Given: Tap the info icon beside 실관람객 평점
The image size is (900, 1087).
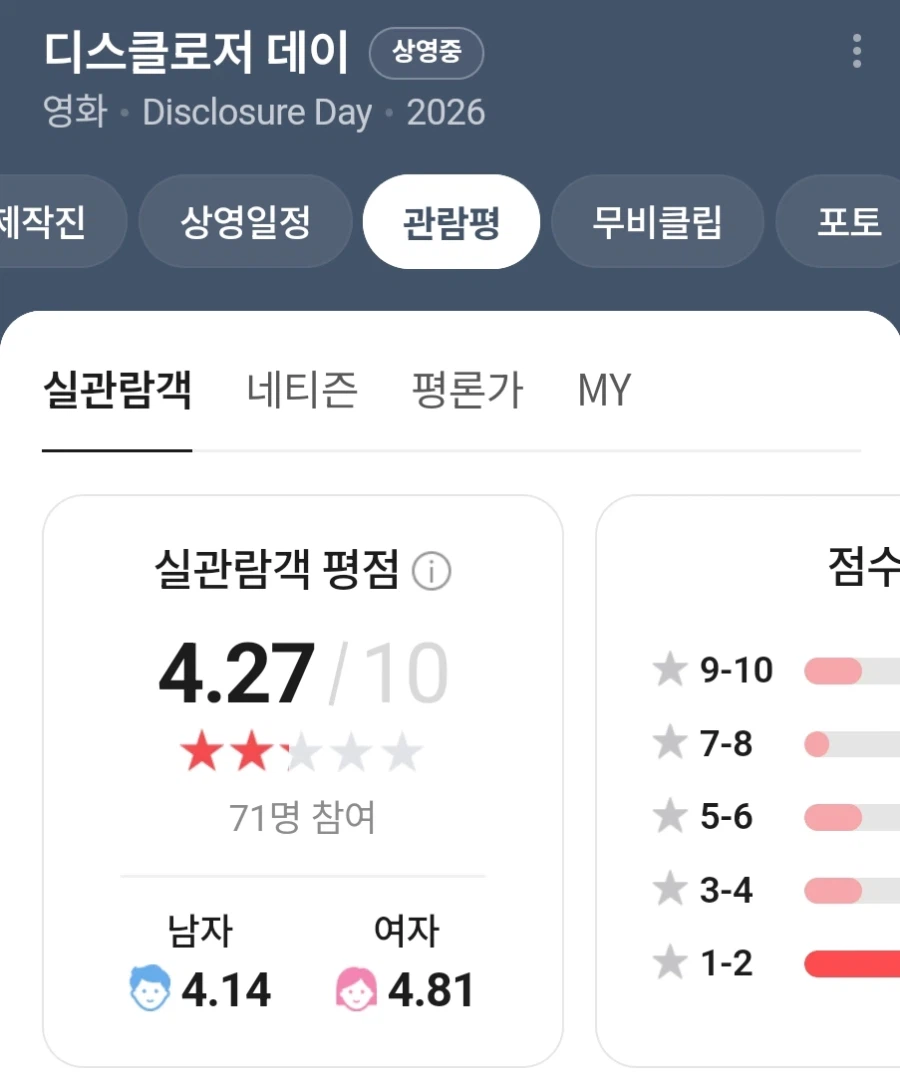Looking at the screenshot, I should [x=431, y=571].
